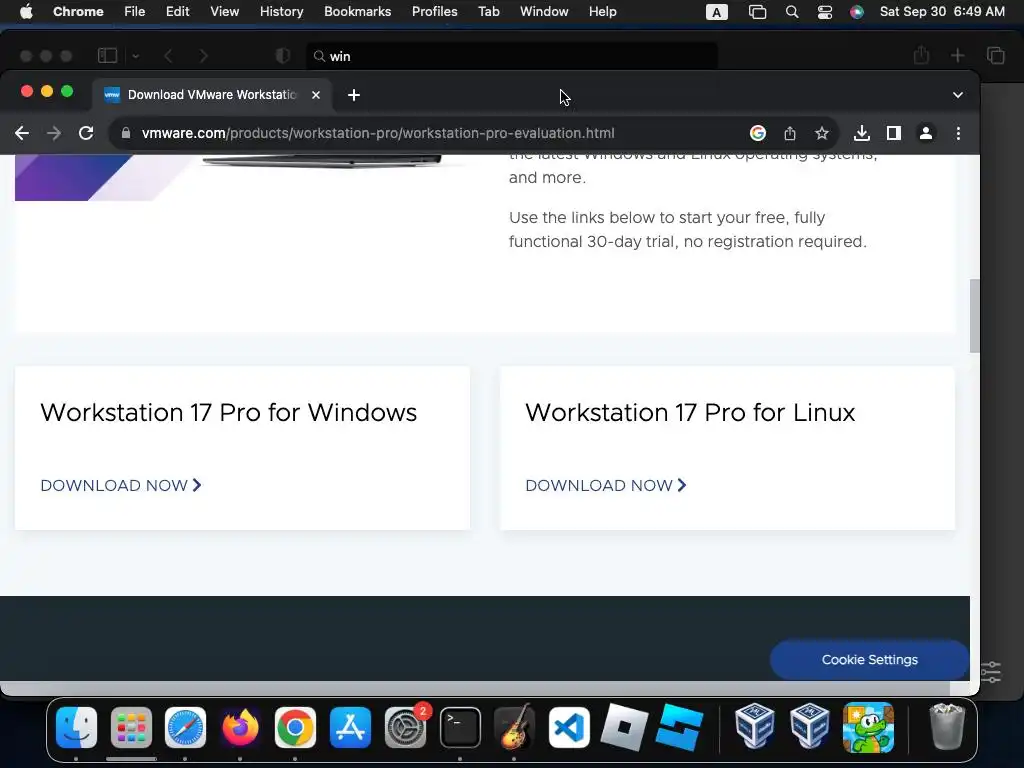Click the input source A icon in menu bar
The height and width of the screenshot is (768, 1024).
[716, 12]
